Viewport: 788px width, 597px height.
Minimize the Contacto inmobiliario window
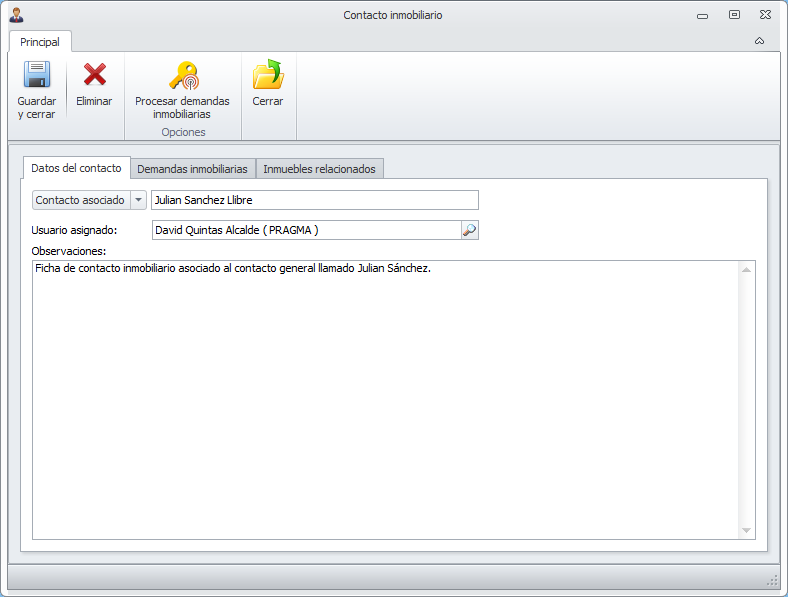[x=703, y=16]
